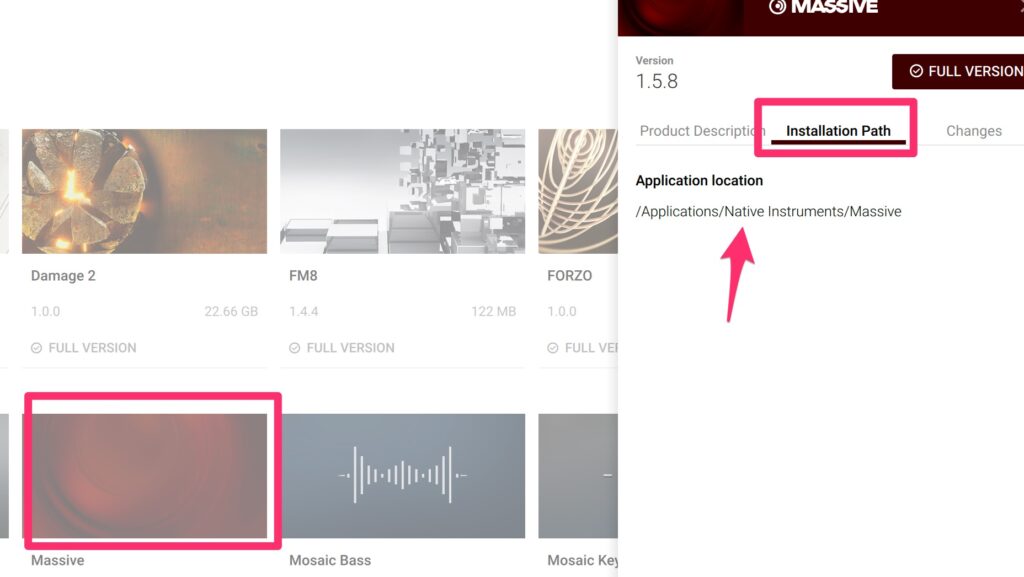Select the Mosaic Keys product thumbnail
Viewport: 1024px width, 577px height.
pyautogui.click(x=577, y=475)
